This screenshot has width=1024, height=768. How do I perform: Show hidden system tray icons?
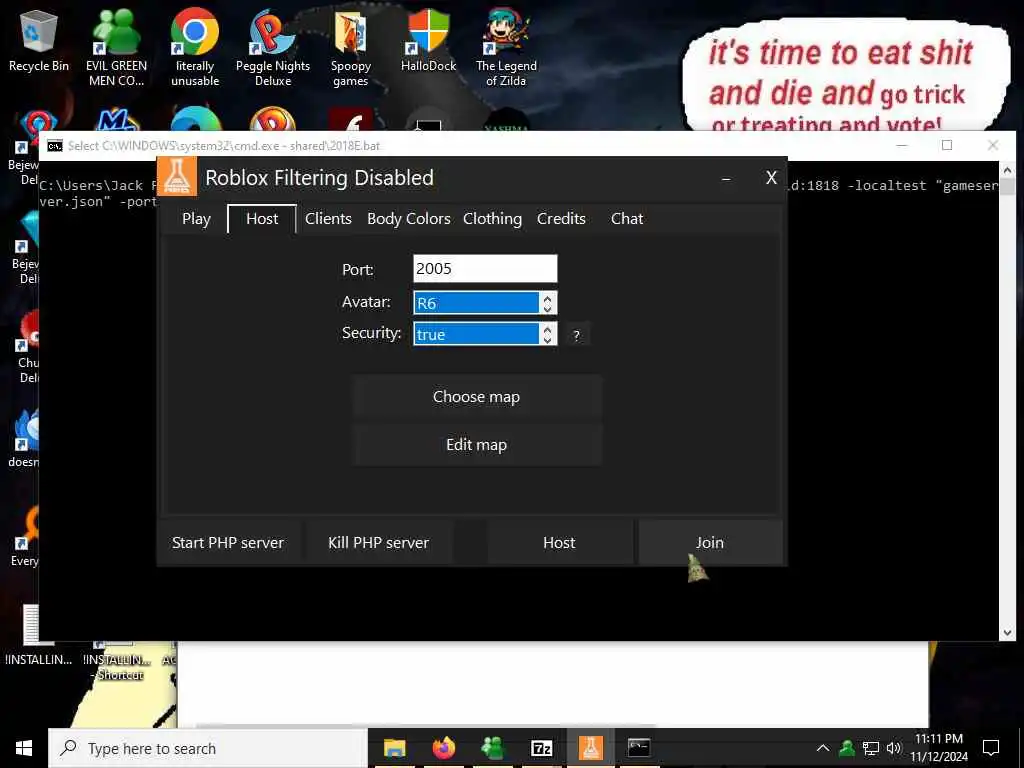pyautogui.click(x=823, y=748)
